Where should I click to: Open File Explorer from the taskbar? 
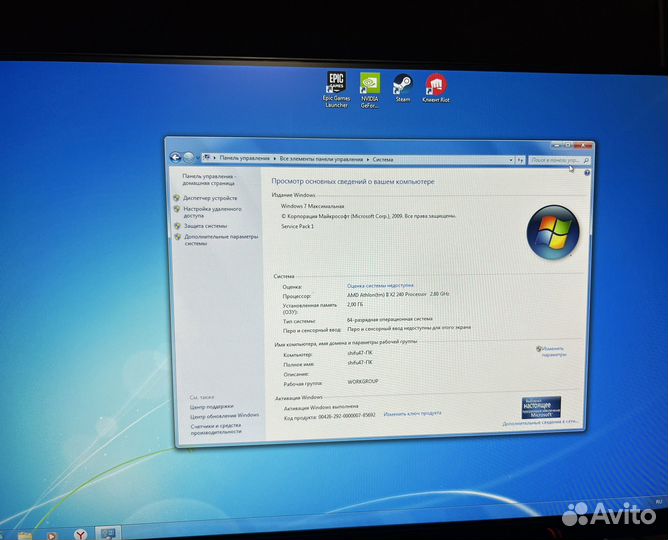pyautogui.click(x=25, y=535)
